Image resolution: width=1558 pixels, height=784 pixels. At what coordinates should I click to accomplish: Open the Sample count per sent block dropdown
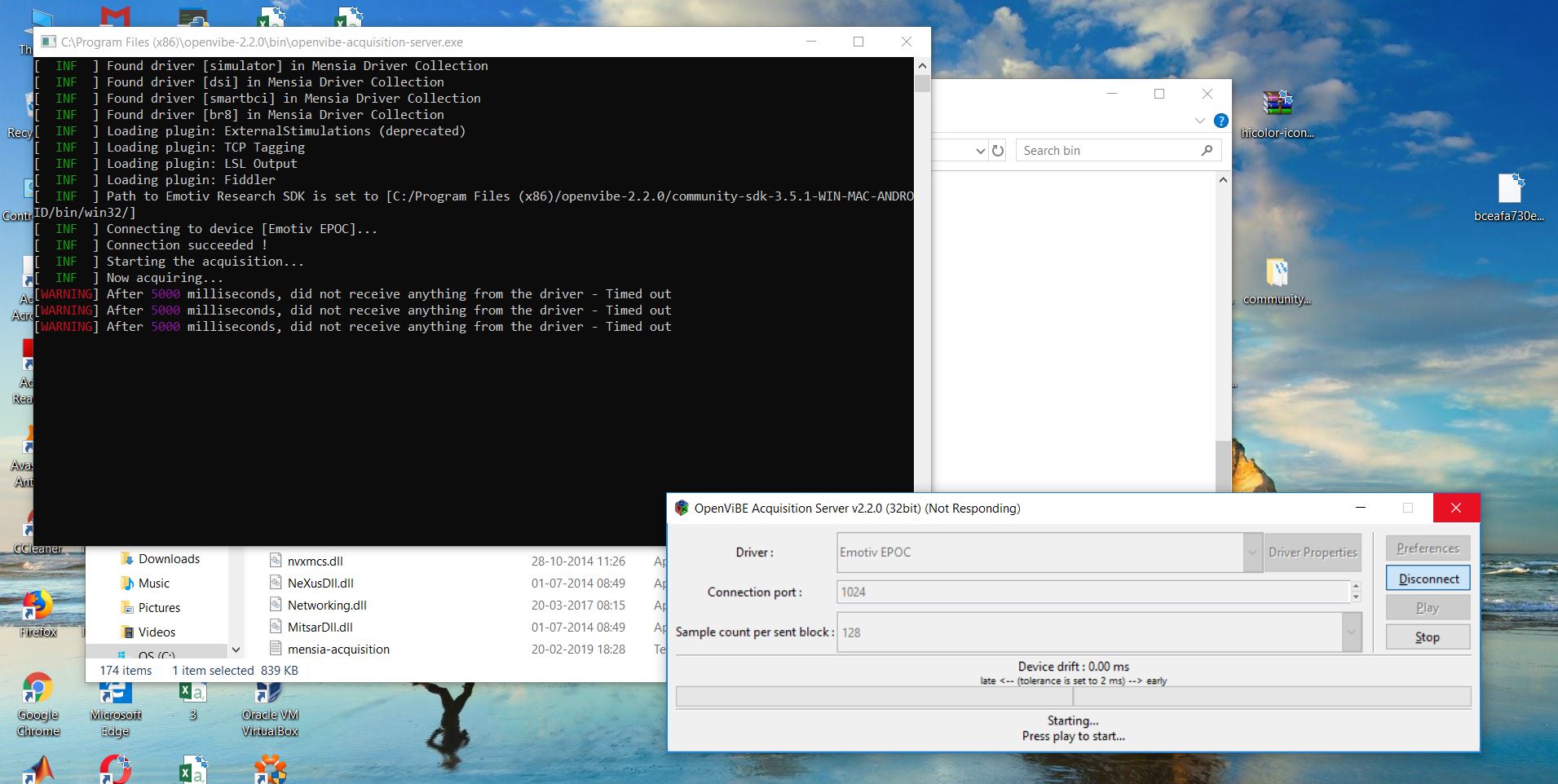(1352, 632)
